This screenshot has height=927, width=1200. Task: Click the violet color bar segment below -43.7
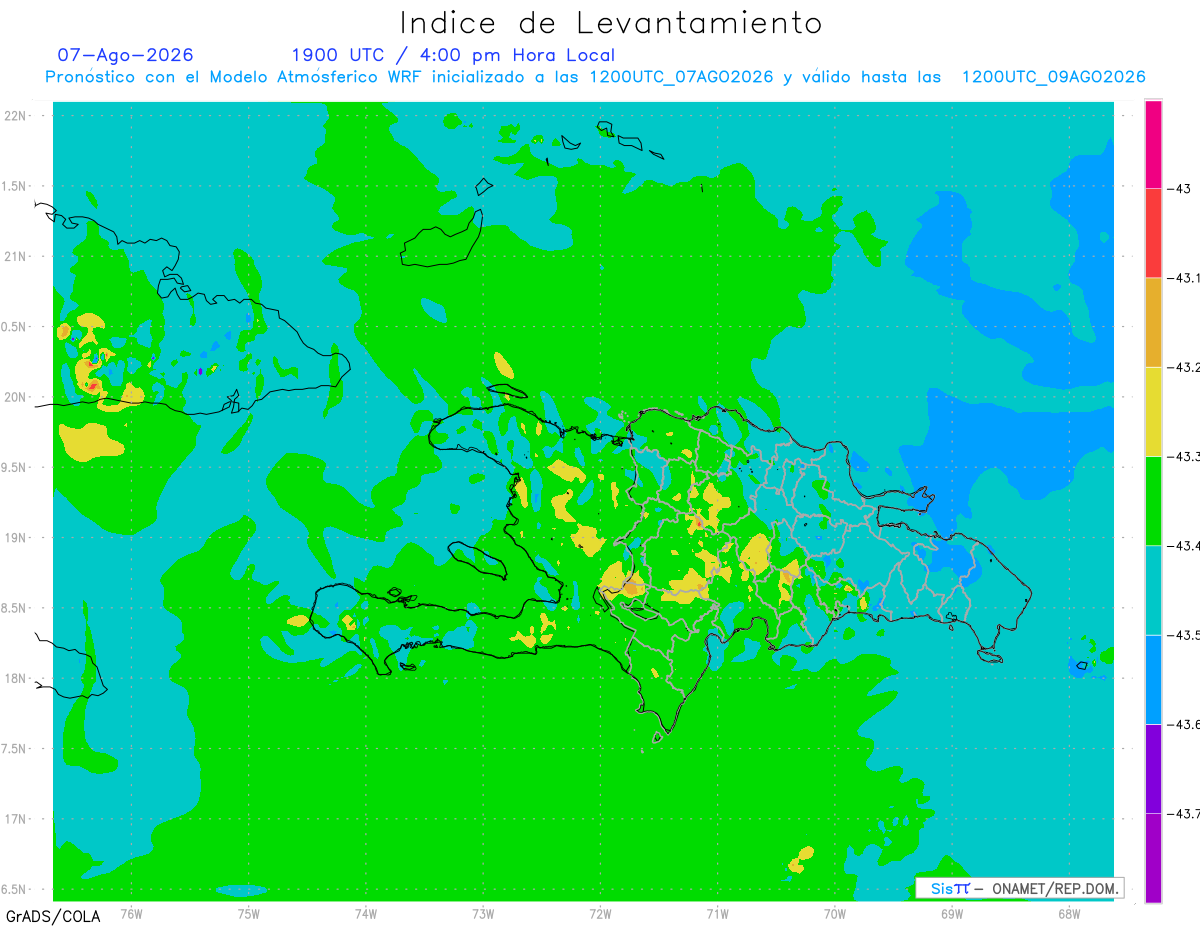(x=1153, y=857)
